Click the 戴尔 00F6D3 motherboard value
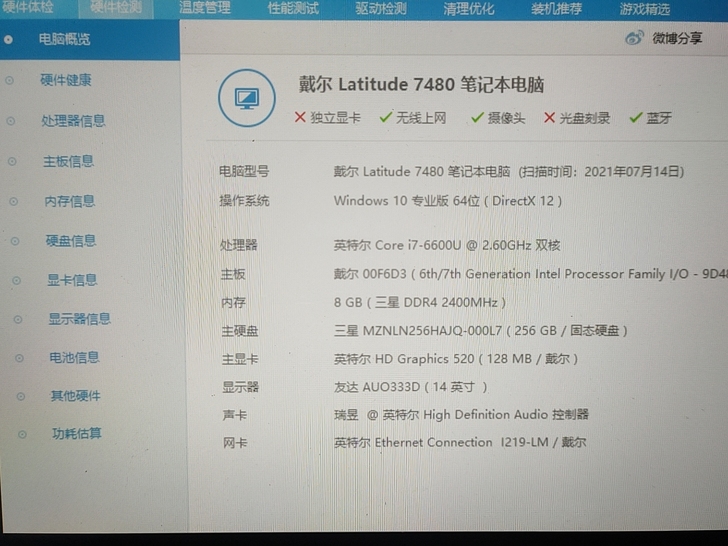This screenshot has width=728, height=546. [x=530, y=274]
